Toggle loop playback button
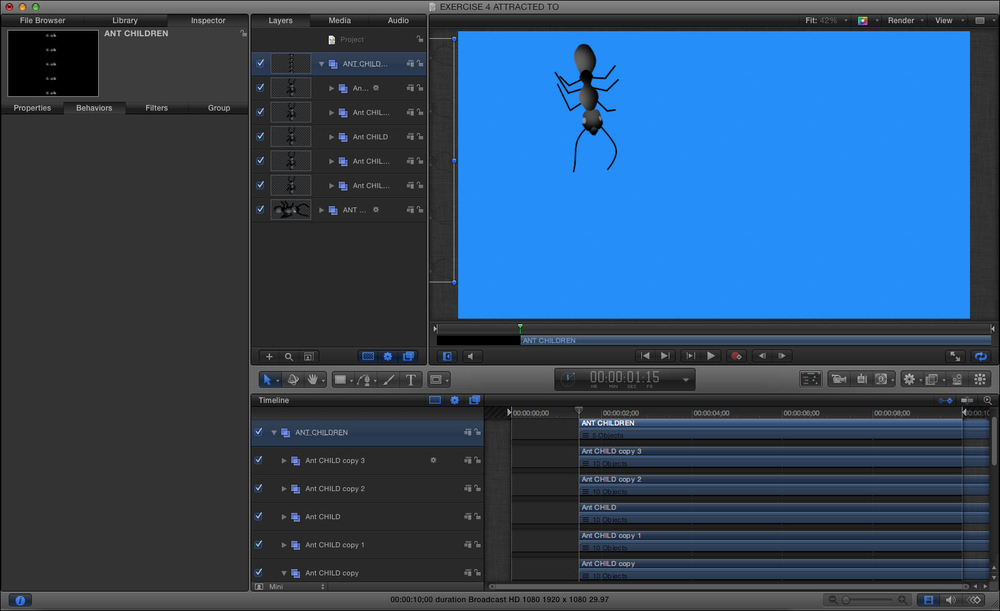The height and width of the screenshot is (611, 1000). point(980,355)
